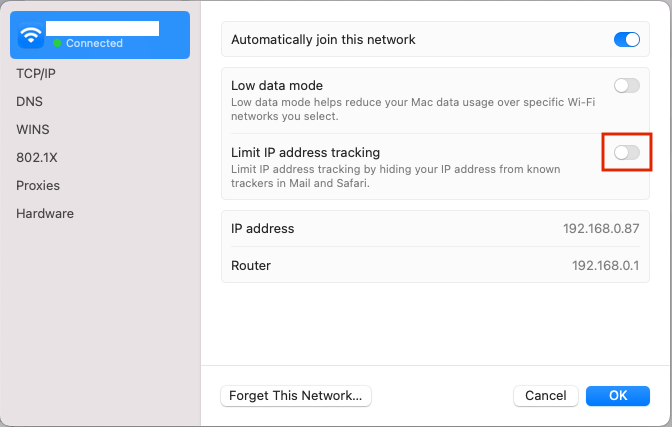Click the green Connected status dot
The height and width of the screenshot is (427, 672).
pos(58,44)
